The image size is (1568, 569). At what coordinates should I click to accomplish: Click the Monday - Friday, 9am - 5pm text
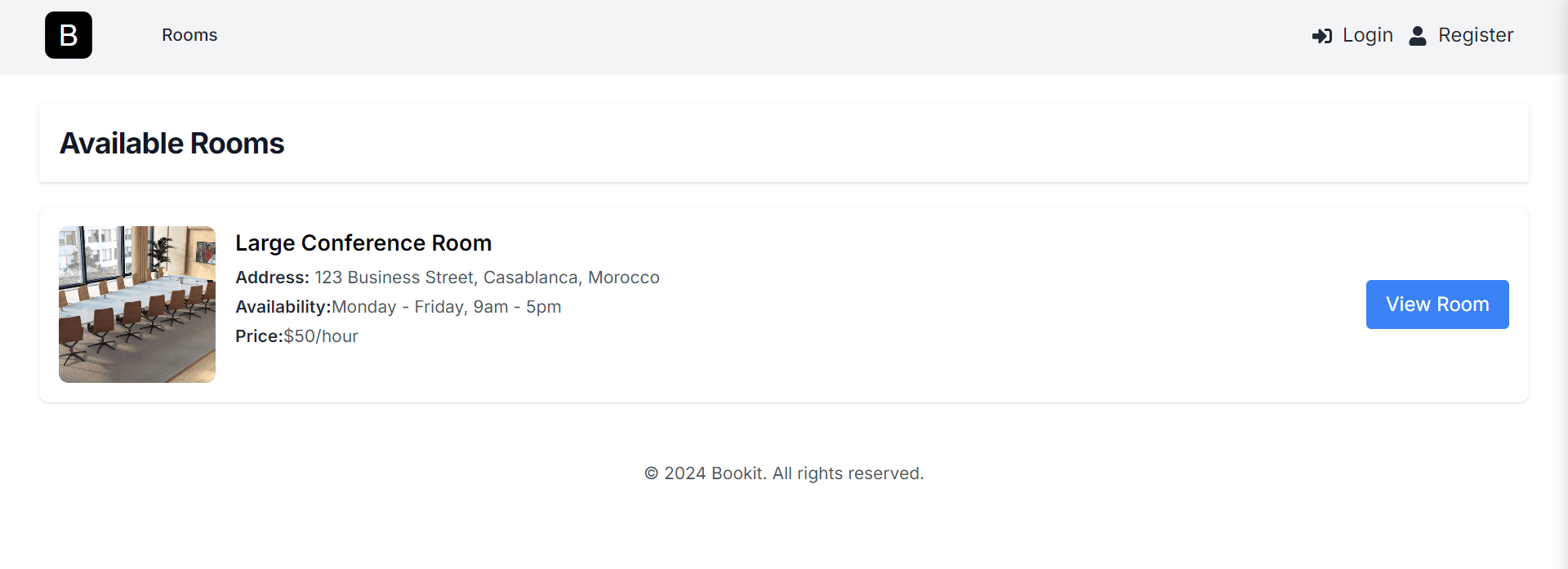tap(447, 307)
